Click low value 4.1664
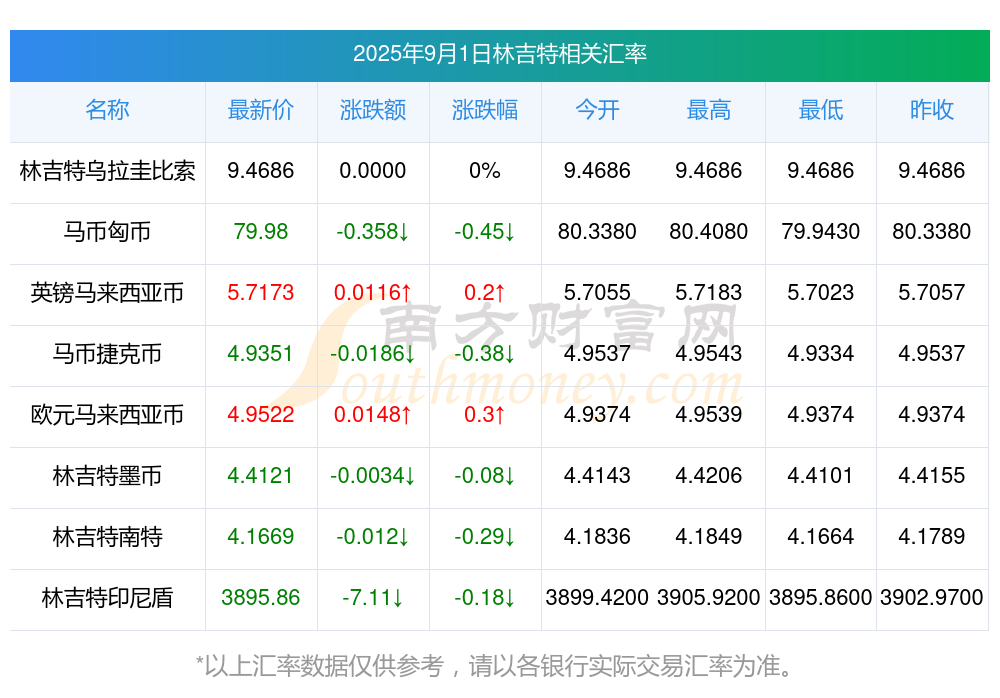This screenshot has width=1000, height=698. (x=821, y=536)
